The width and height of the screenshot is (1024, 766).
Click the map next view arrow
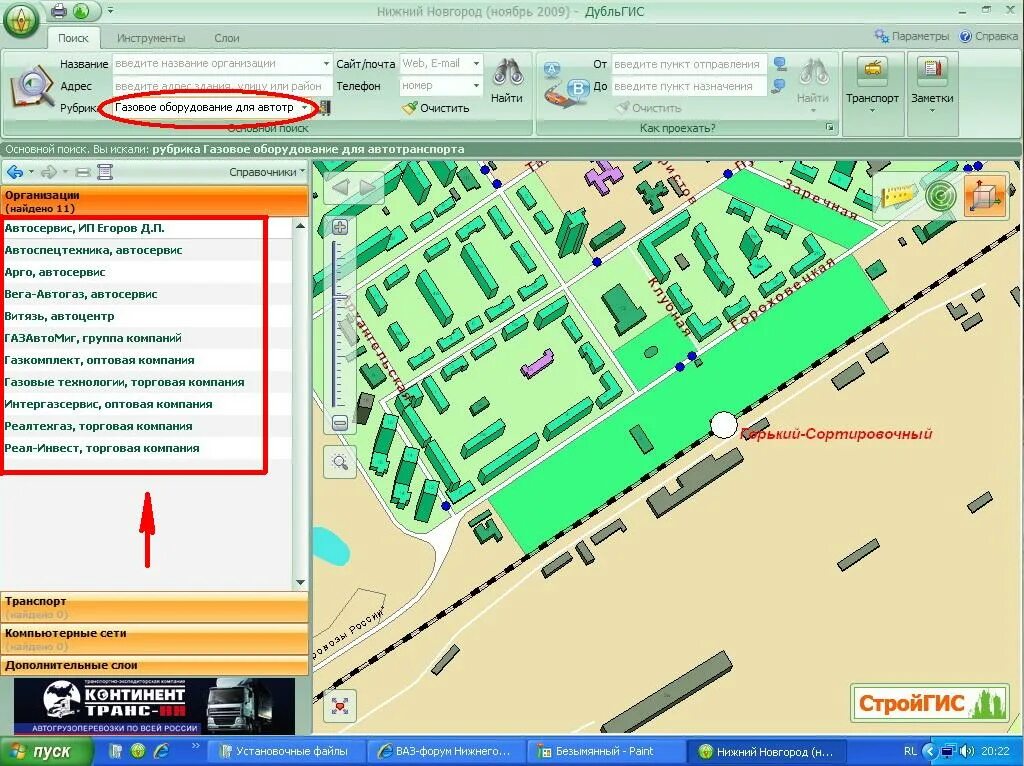pyautogui.click(x=367, y=188)
